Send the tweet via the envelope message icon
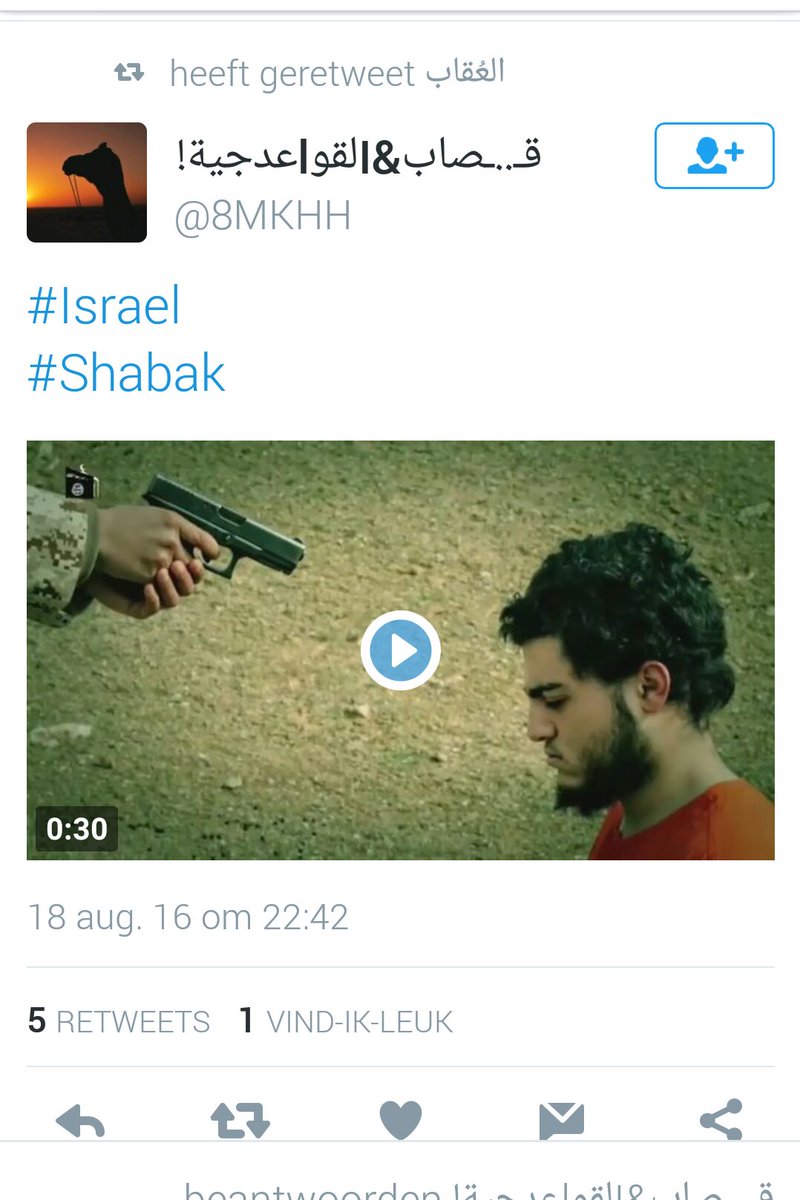 pos(561,1121)
